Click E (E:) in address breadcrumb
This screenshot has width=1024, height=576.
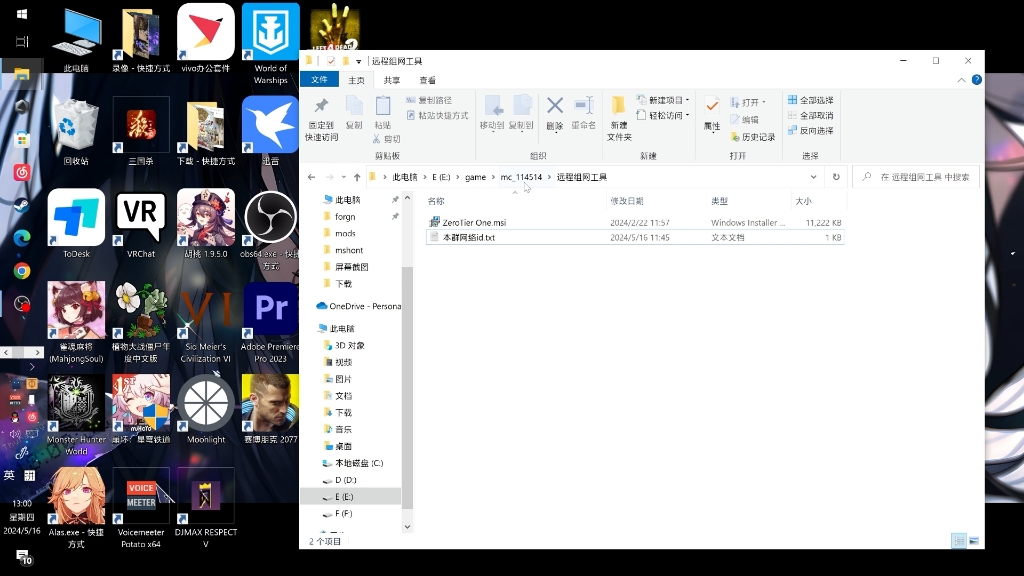[441, 177]
